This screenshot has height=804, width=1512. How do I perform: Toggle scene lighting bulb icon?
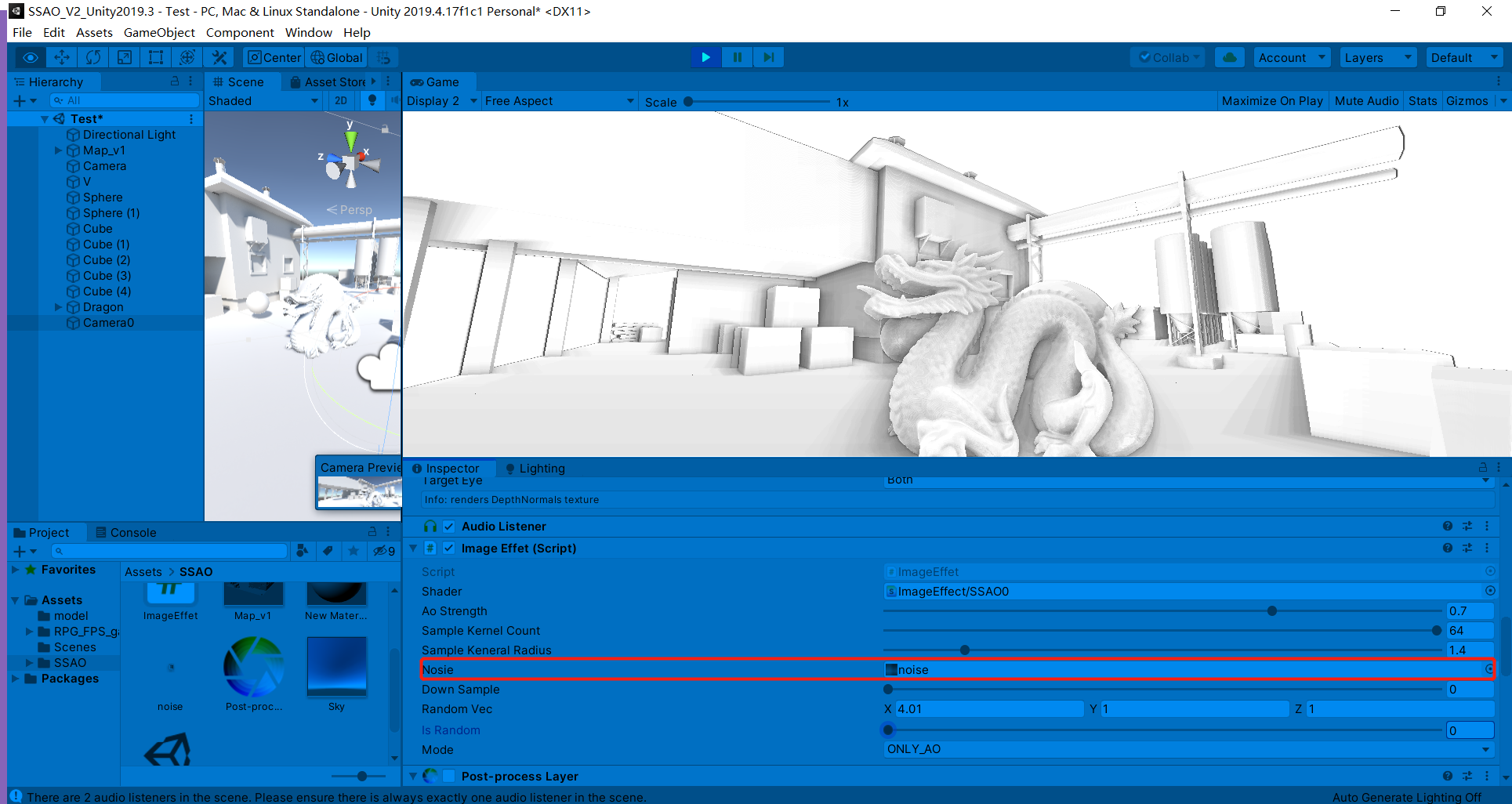pos(372,100)
